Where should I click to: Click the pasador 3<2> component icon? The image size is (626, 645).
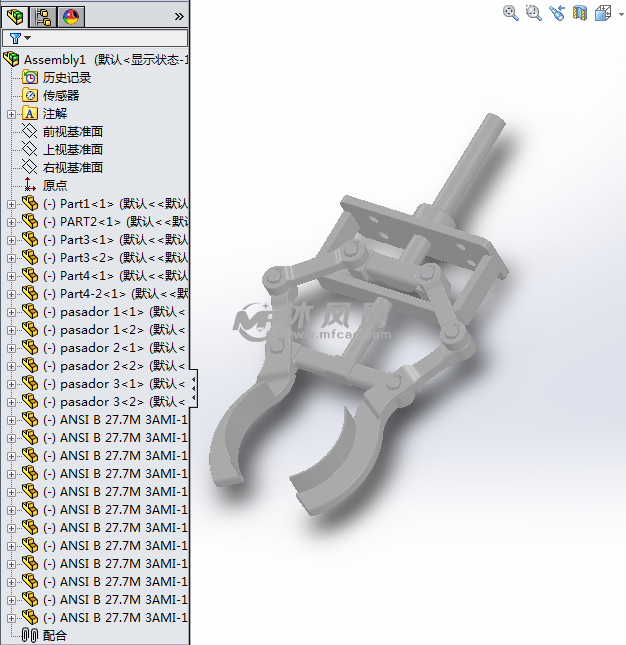pos(30,401)
